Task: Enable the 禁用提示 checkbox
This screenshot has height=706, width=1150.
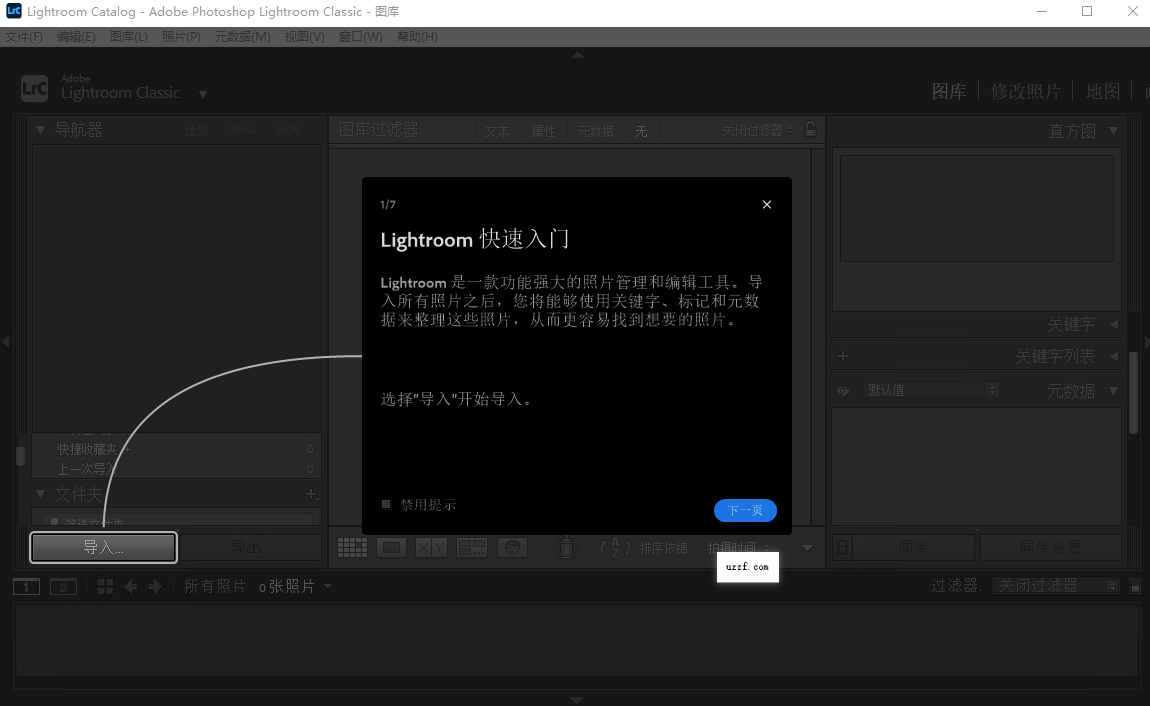Action: [386, 504]
